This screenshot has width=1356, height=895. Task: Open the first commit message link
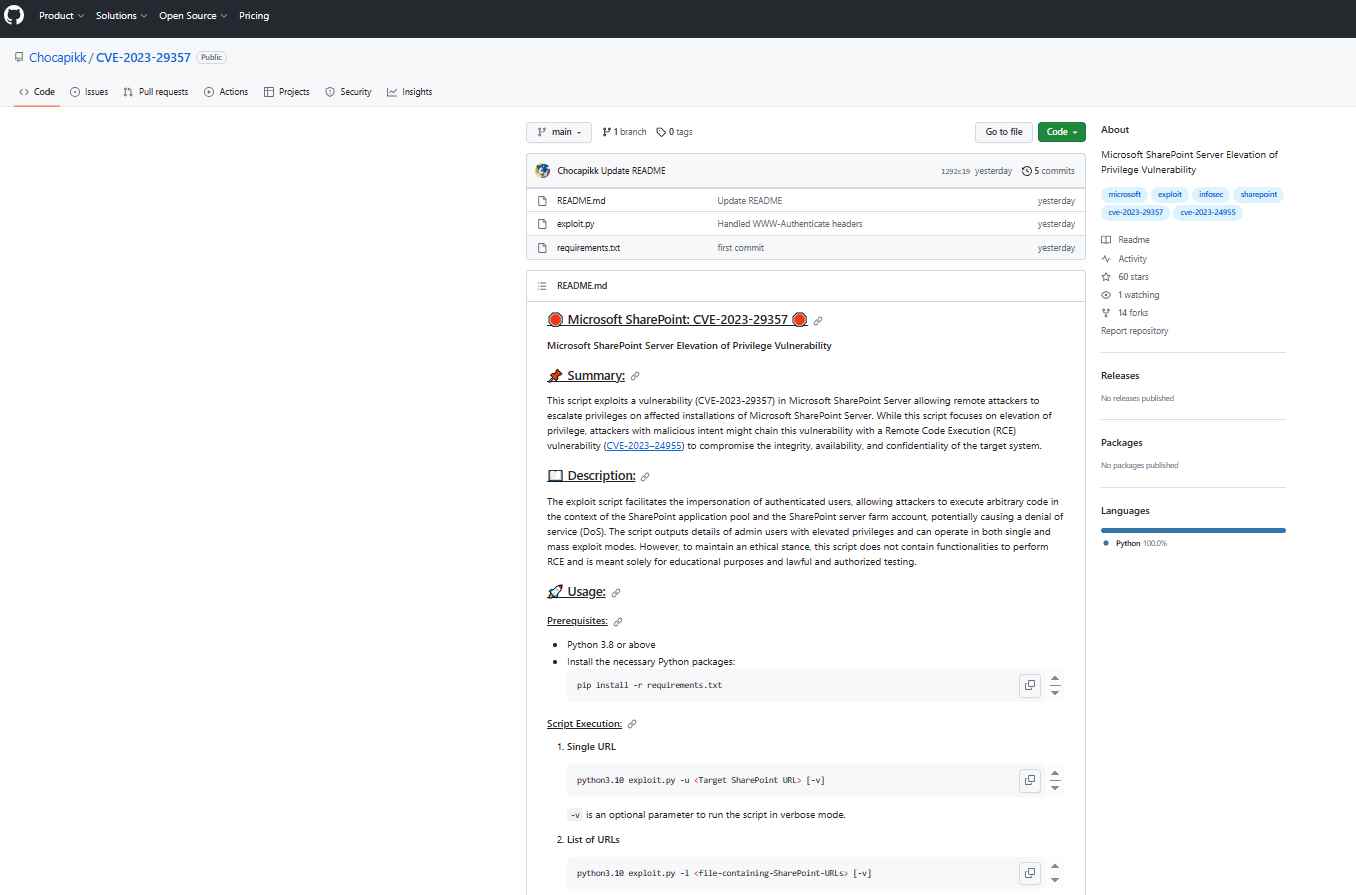[x=740, y=248]
